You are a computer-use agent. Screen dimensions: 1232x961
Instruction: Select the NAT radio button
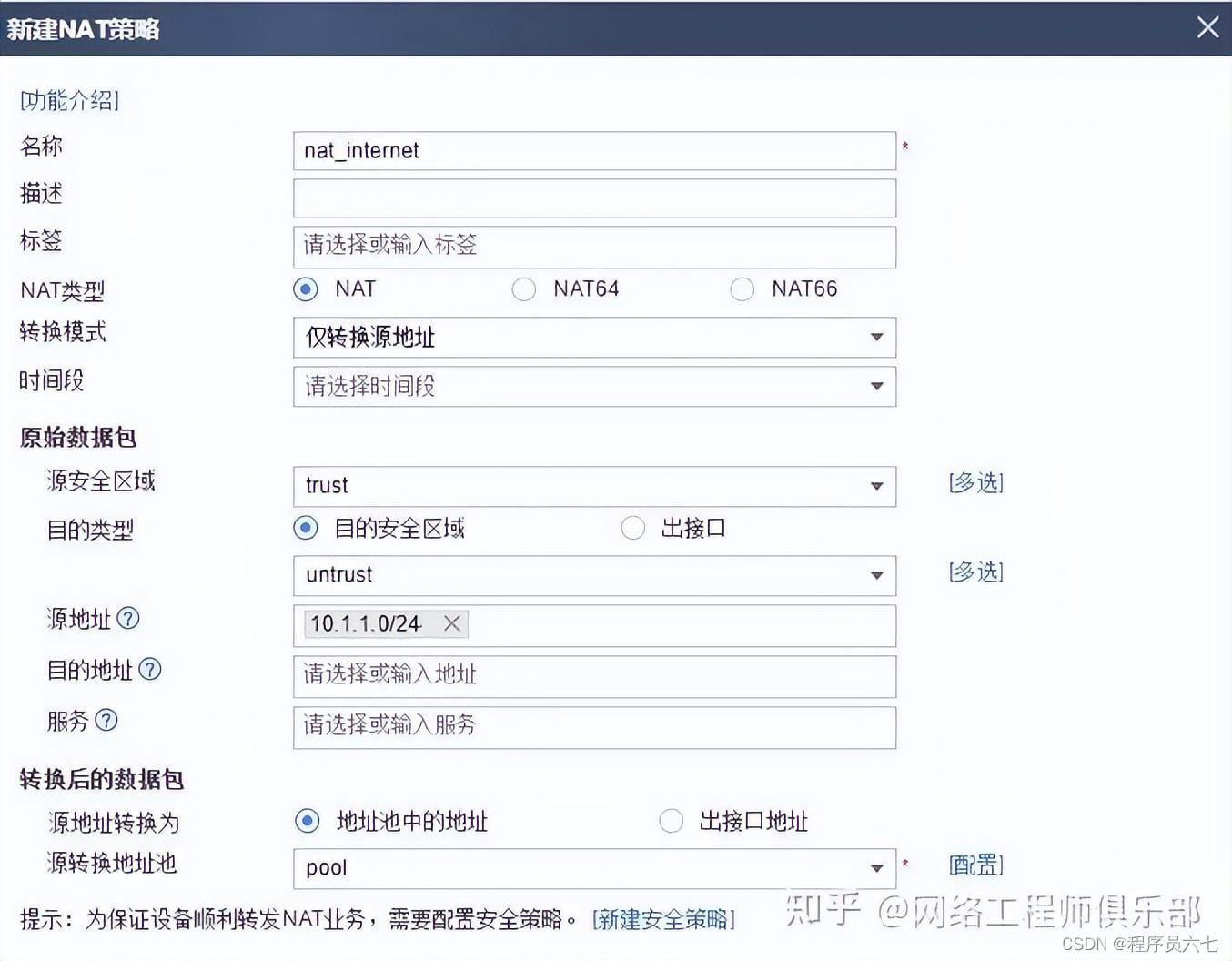(306, 289)
